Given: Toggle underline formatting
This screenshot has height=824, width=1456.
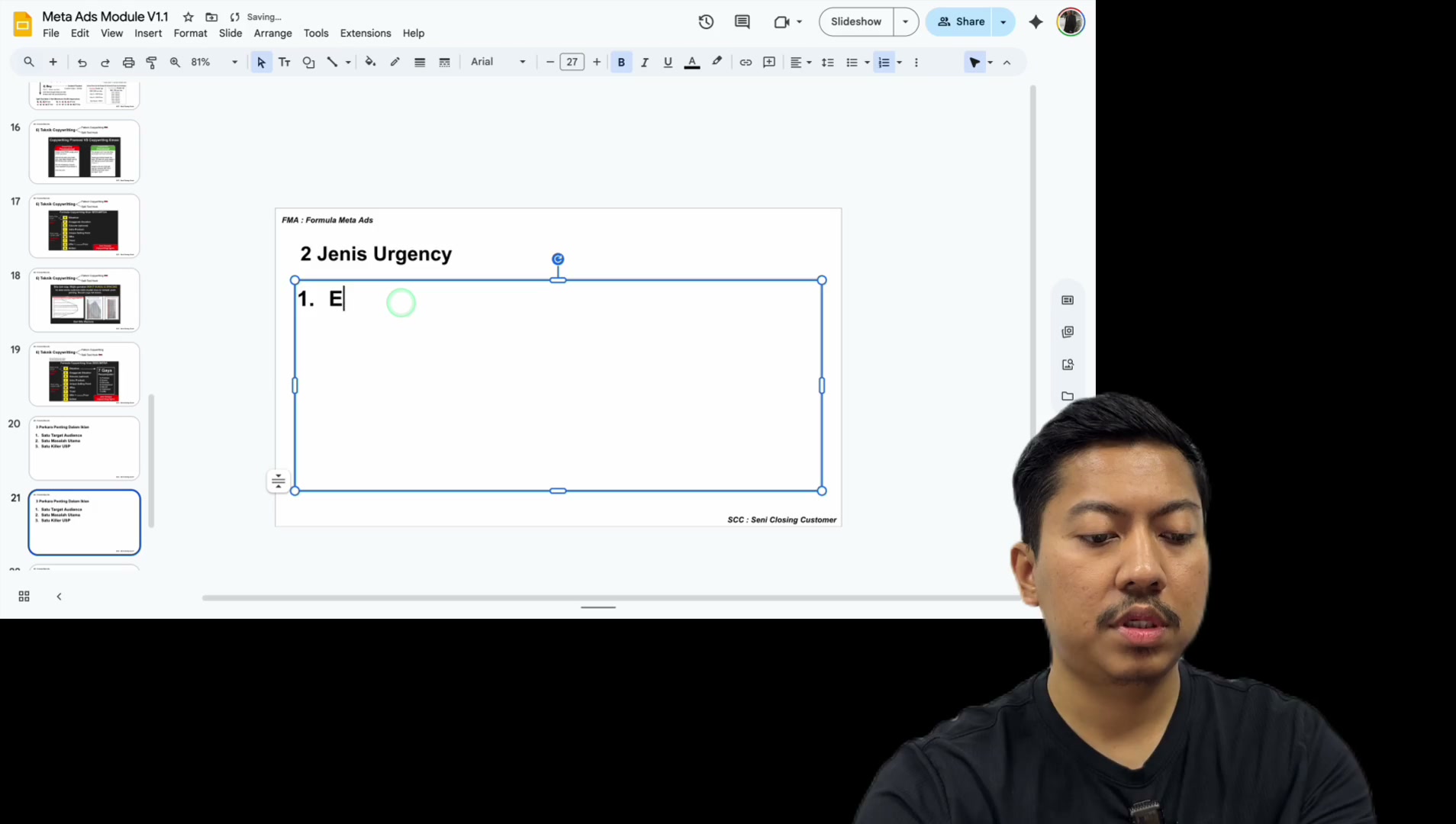Looking at the screenshot, I should [668, 63].
